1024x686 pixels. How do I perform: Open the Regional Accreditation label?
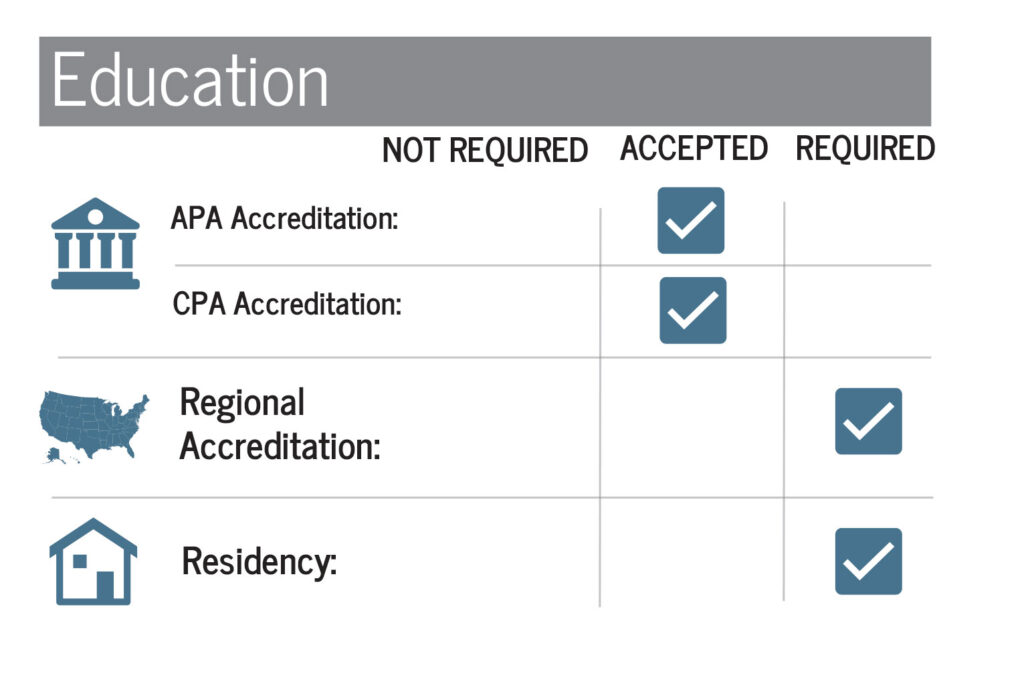(x=280, y=424)
